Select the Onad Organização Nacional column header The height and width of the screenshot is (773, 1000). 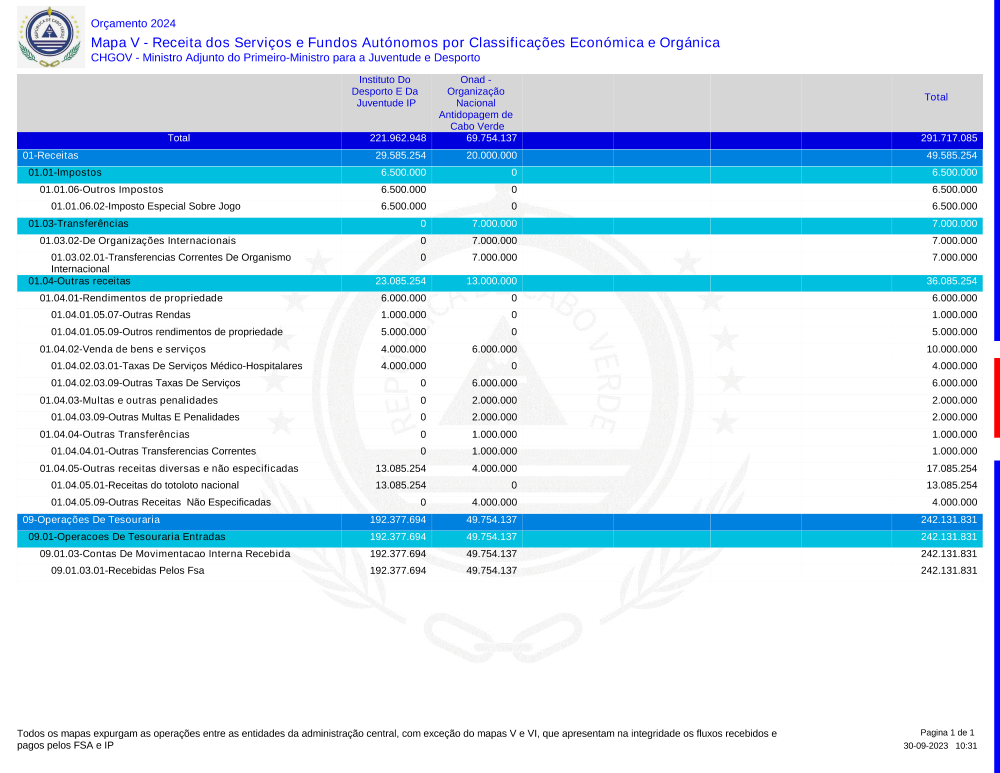coord(476,102)
